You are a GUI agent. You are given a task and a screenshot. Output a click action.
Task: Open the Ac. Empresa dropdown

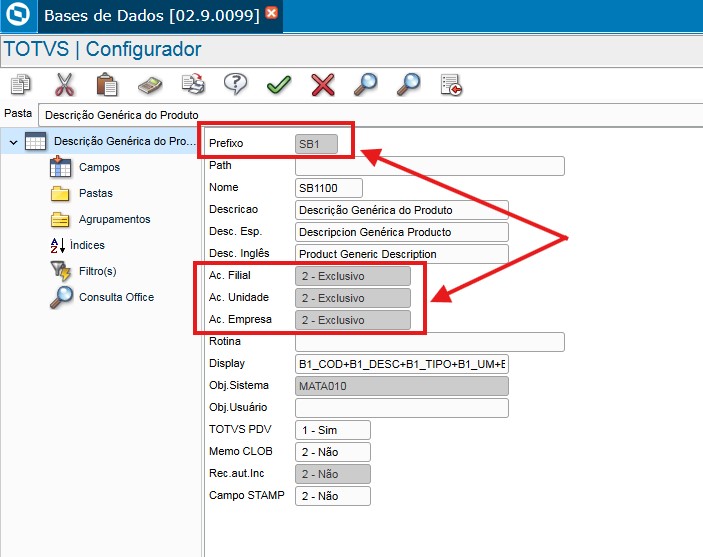click(353, 320)
